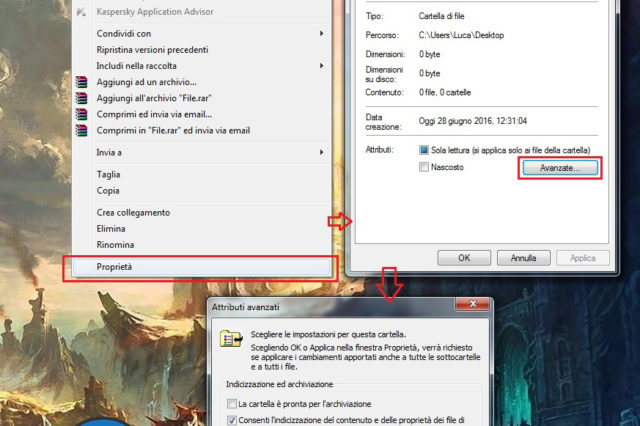The width and height of the screenshot is (640, 426).
Task: Click WinRAR icon beside Comprimi ed invia via email
Action: click(82, 115)
